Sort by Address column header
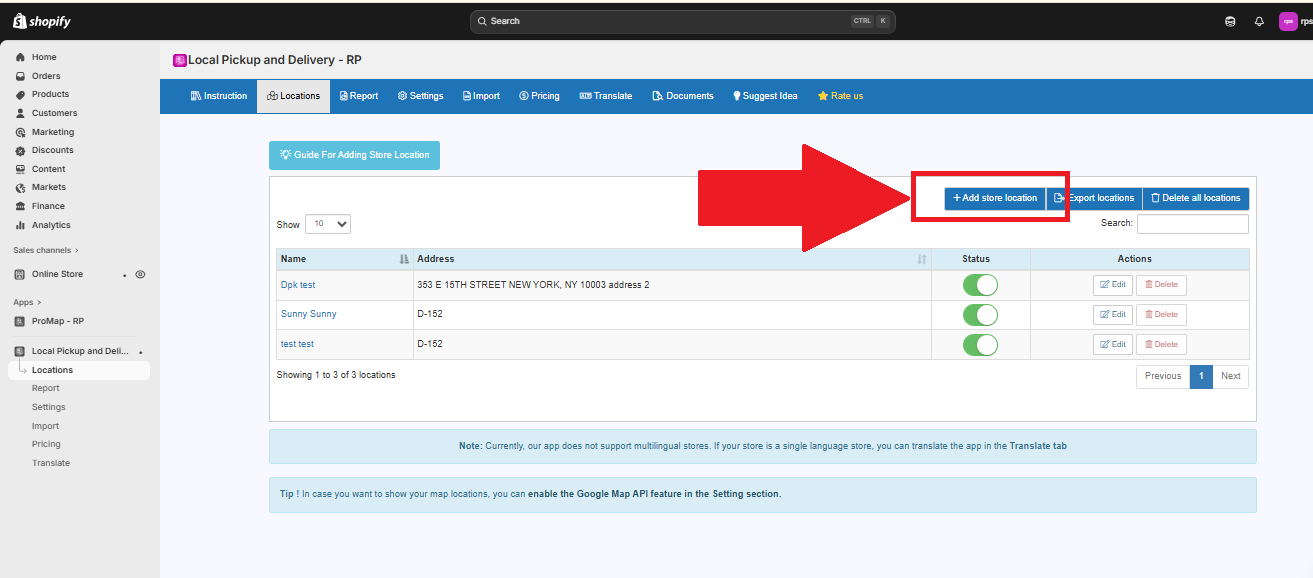The height and width of the screenshot is (578, 1313). (672, 259)
